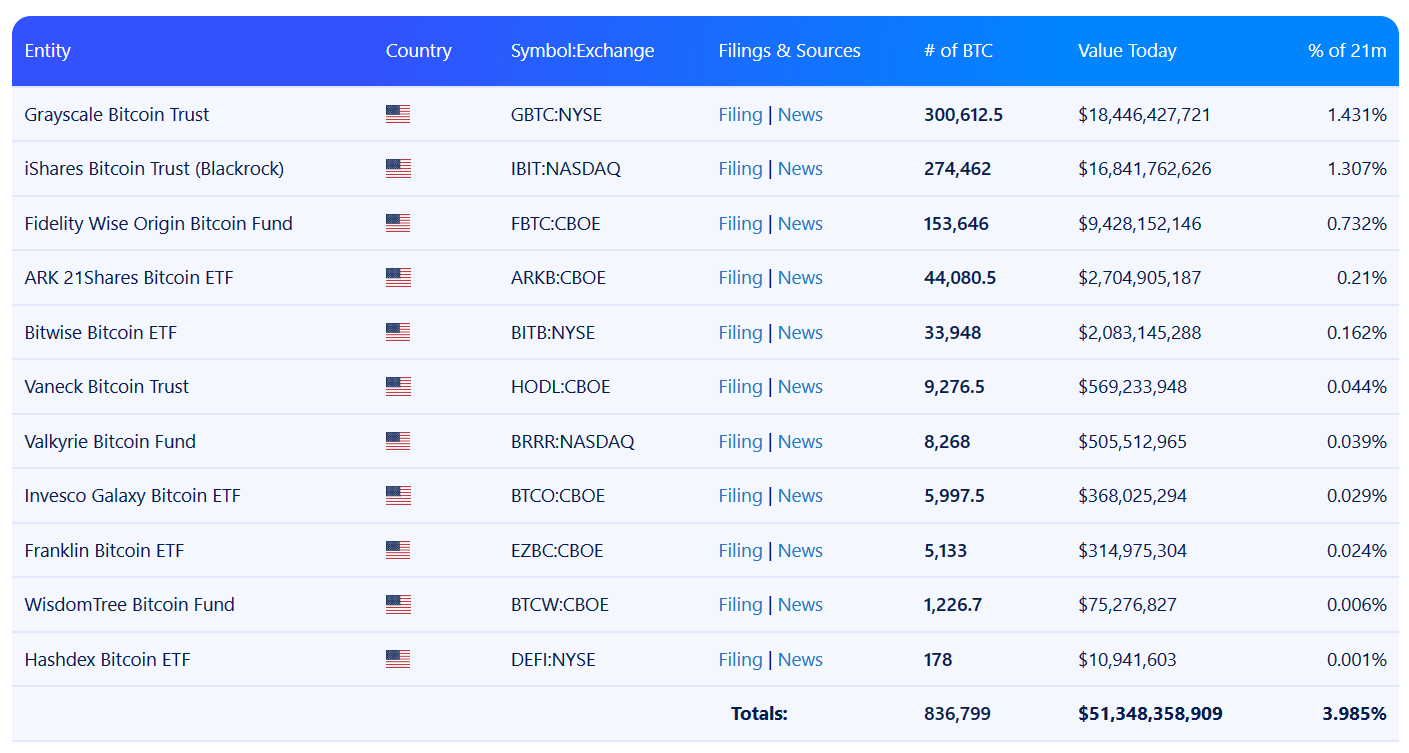The height and width of the screenshot is (753, 1409).
Task: Click the Country column header
Action: point(419,51)
